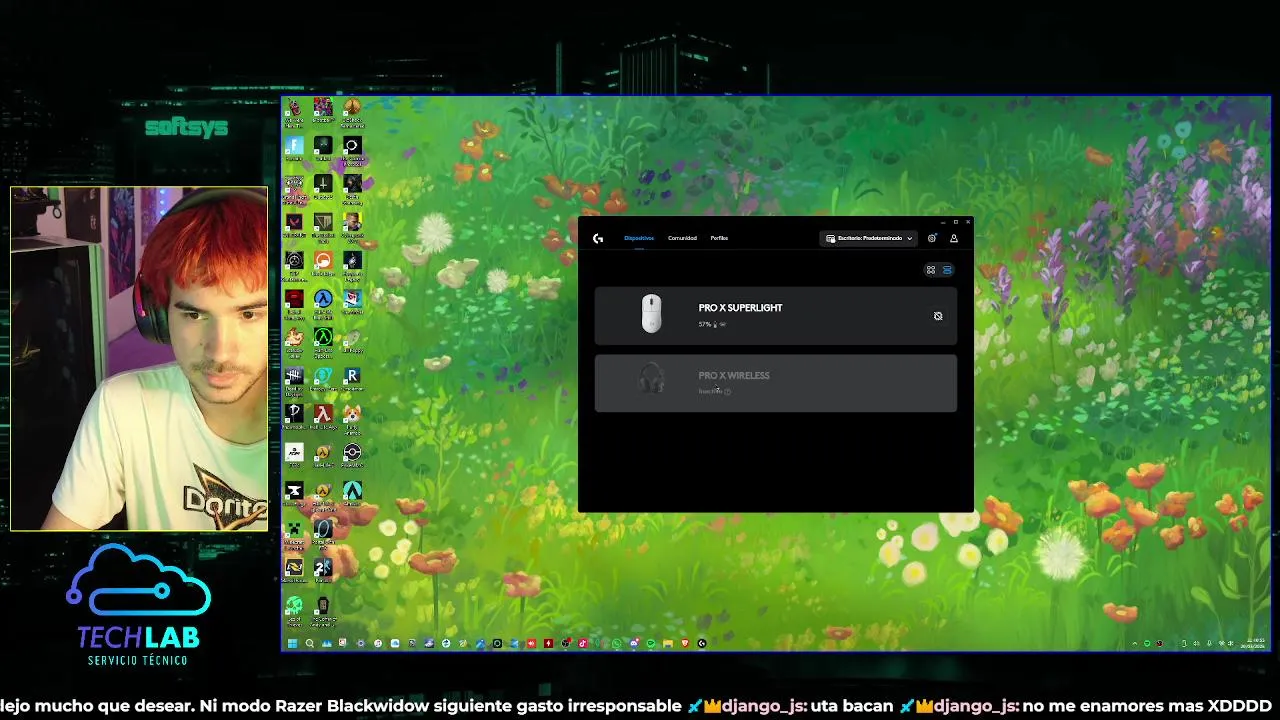
Task: Select the Valorant desktop shortcut
Action: [294, 226]
